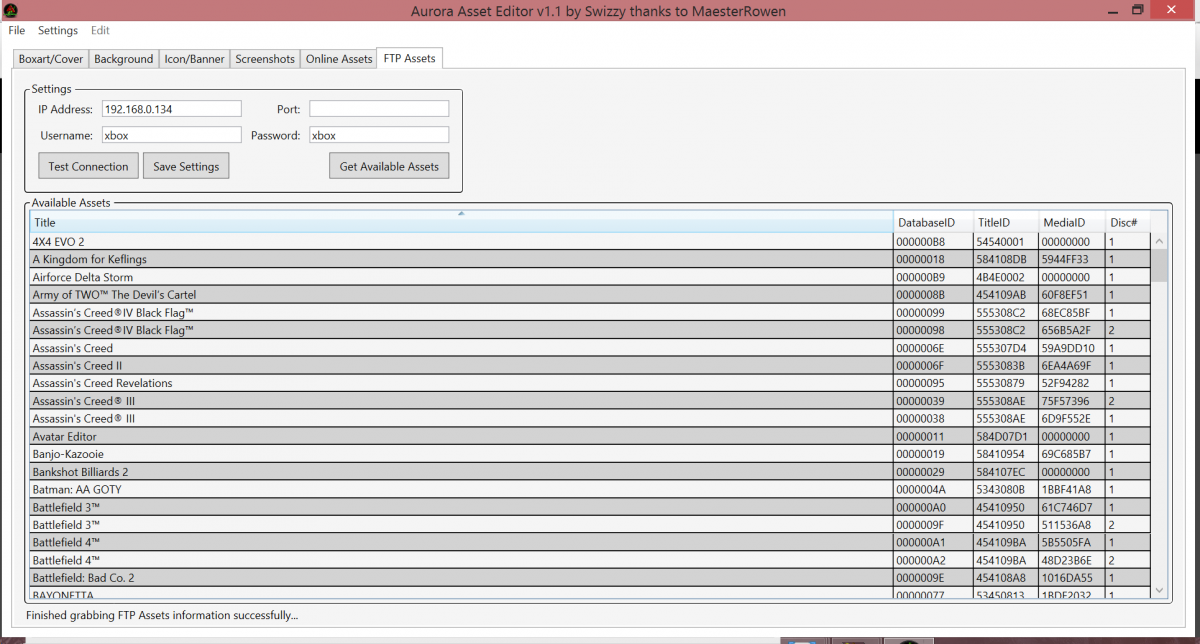1200x644 pixels.
Task: Click MediaID cell 61C746D7
Action: tap(1072, 508)
